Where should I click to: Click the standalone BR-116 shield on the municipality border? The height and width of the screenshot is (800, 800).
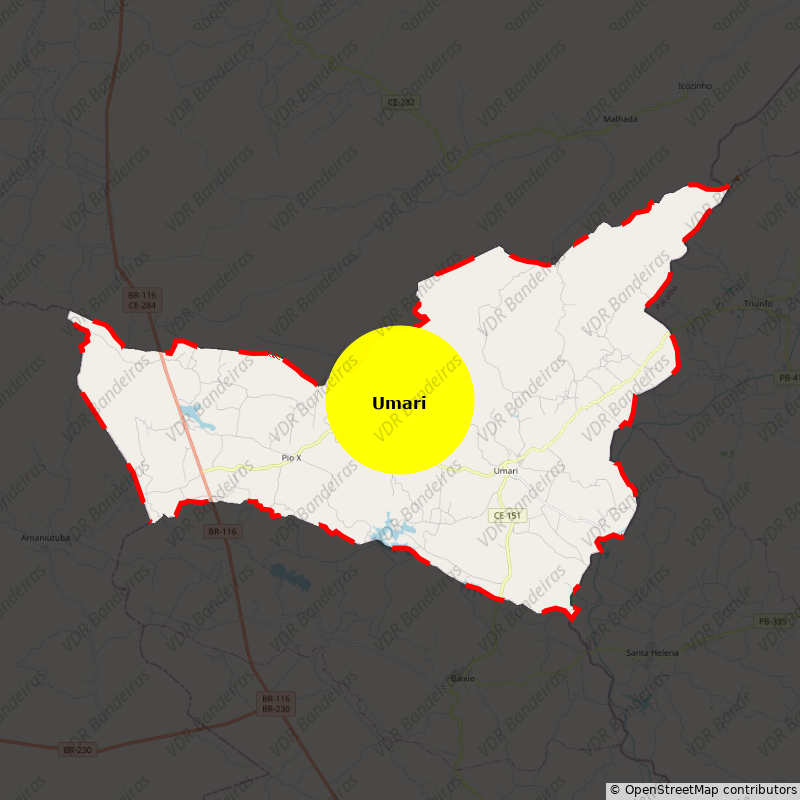(x=222, y=532)
